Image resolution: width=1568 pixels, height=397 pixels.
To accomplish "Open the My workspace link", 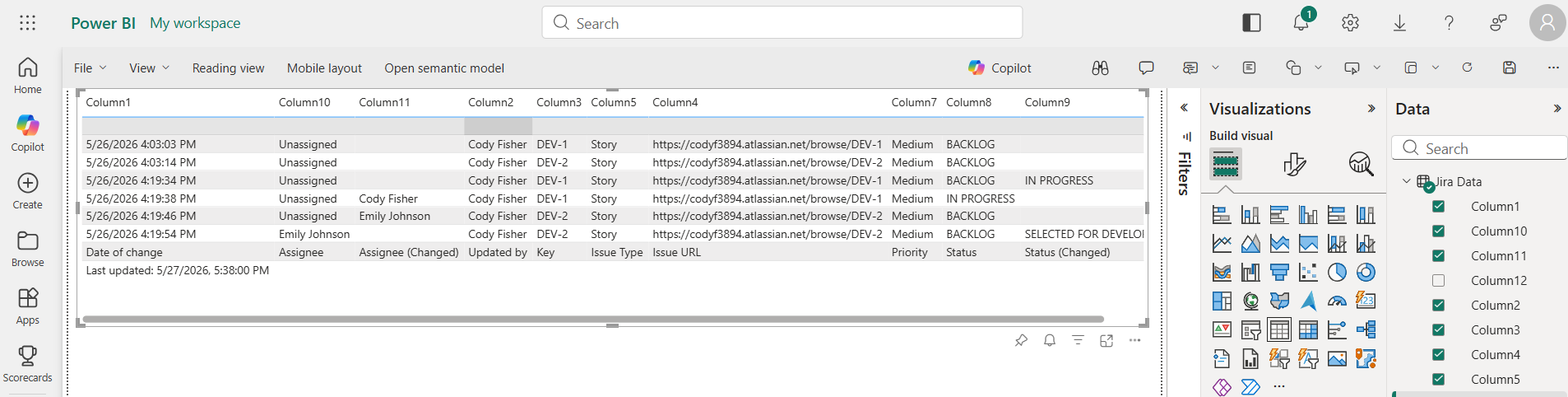I will tap(195, 23).
